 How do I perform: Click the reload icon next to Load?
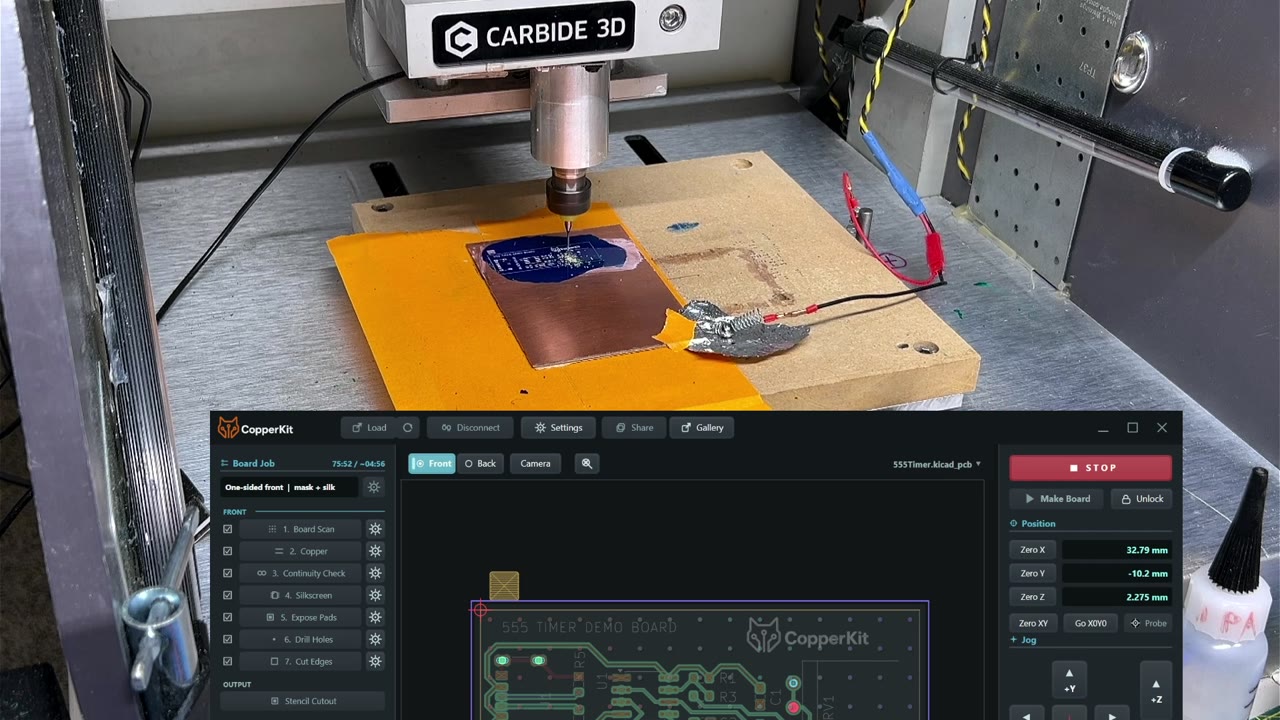coord(407,428)
